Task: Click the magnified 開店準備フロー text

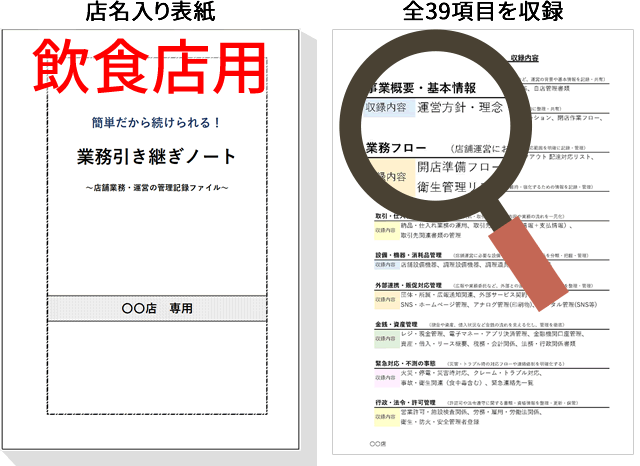Action: (x=456, y=166)
